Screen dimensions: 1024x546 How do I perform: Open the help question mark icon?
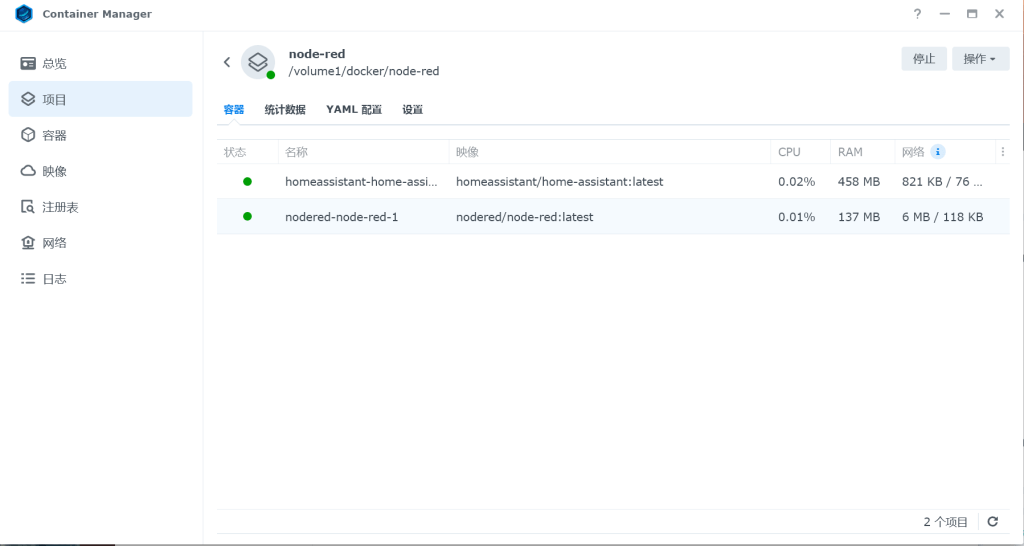[918, 14]
